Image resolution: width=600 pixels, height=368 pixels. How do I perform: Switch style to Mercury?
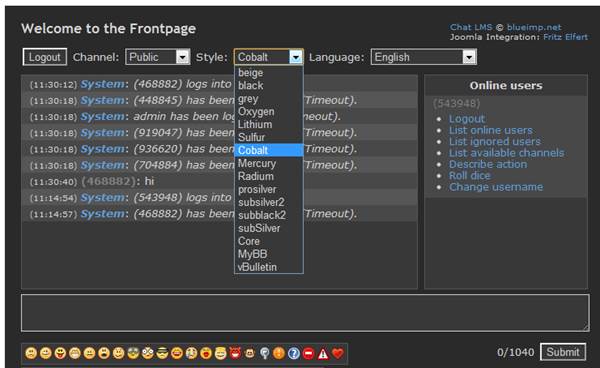[269, 163]
